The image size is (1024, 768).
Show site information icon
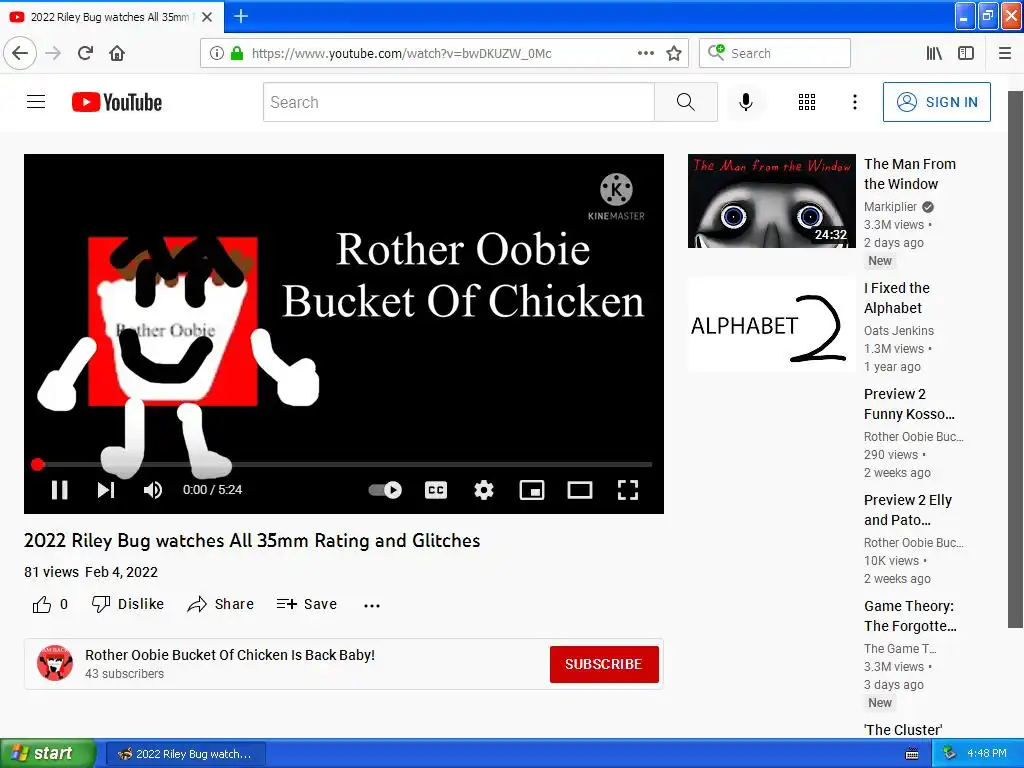coord(217,53)
